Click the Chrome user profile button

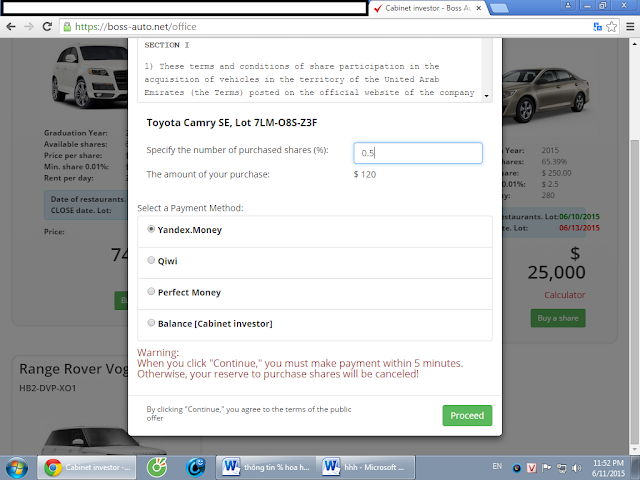pyautogui.click(x=568, y=6)
